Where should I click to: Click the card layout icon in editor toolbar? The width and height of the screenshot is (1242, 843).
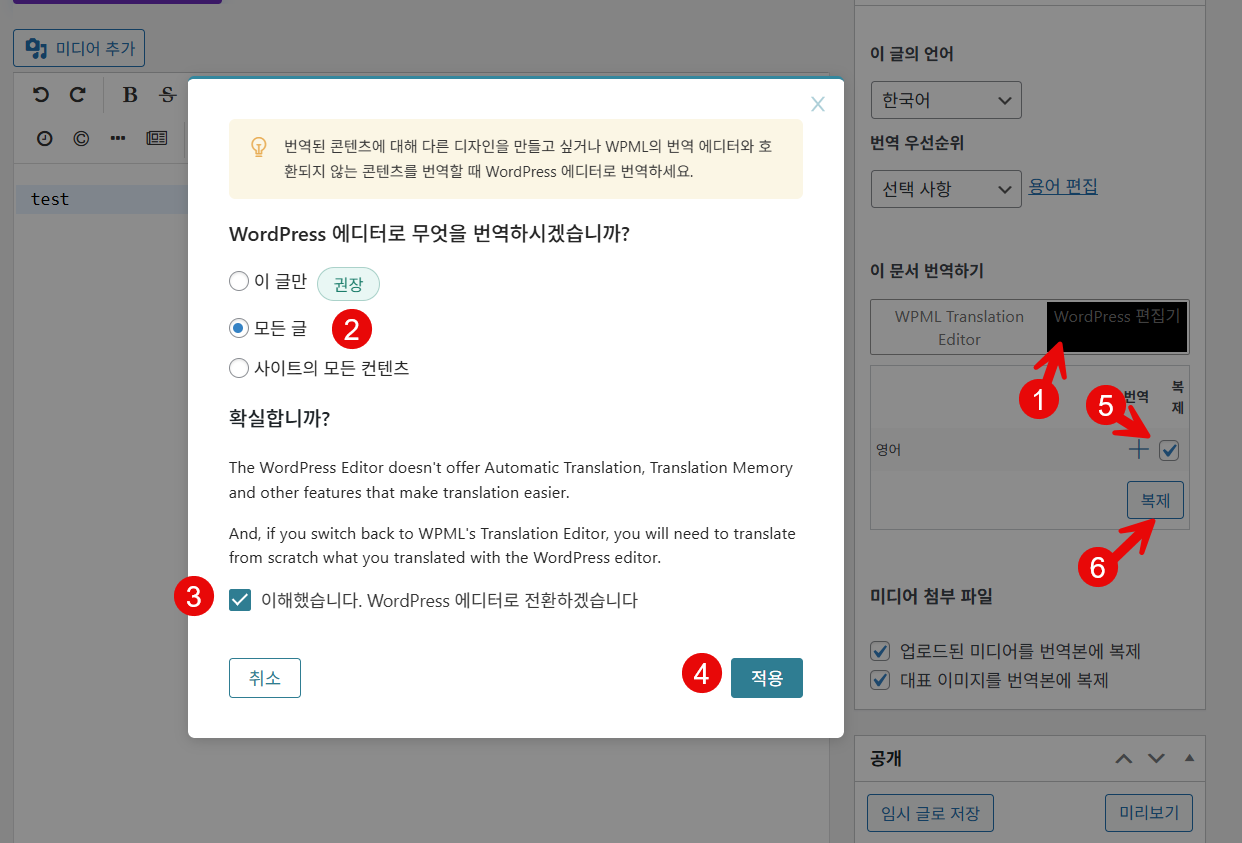(157, 139)
